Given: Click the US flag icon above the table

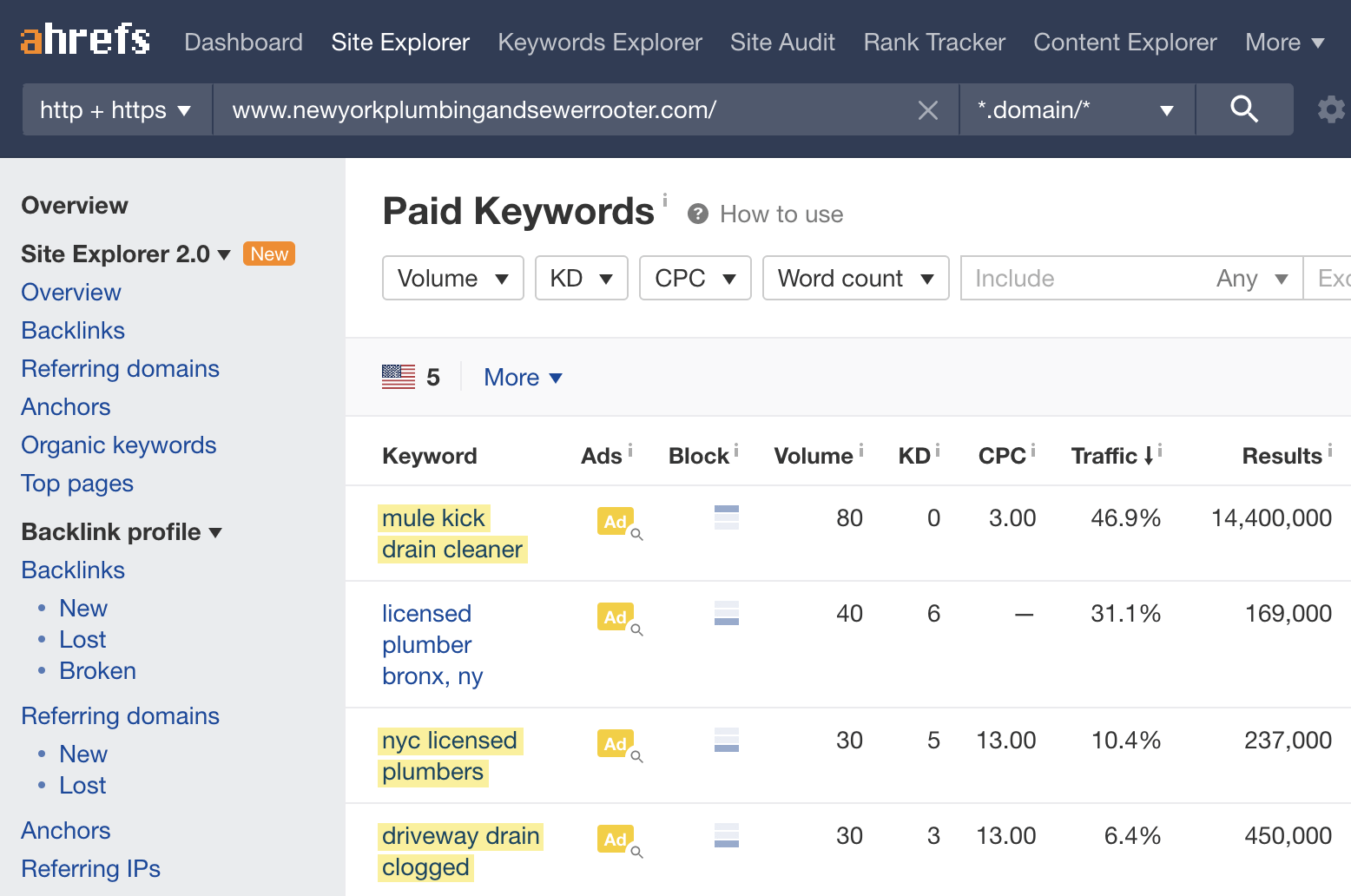Looking at the screenshot, I should pyautogui.click(x=399, y=376).
